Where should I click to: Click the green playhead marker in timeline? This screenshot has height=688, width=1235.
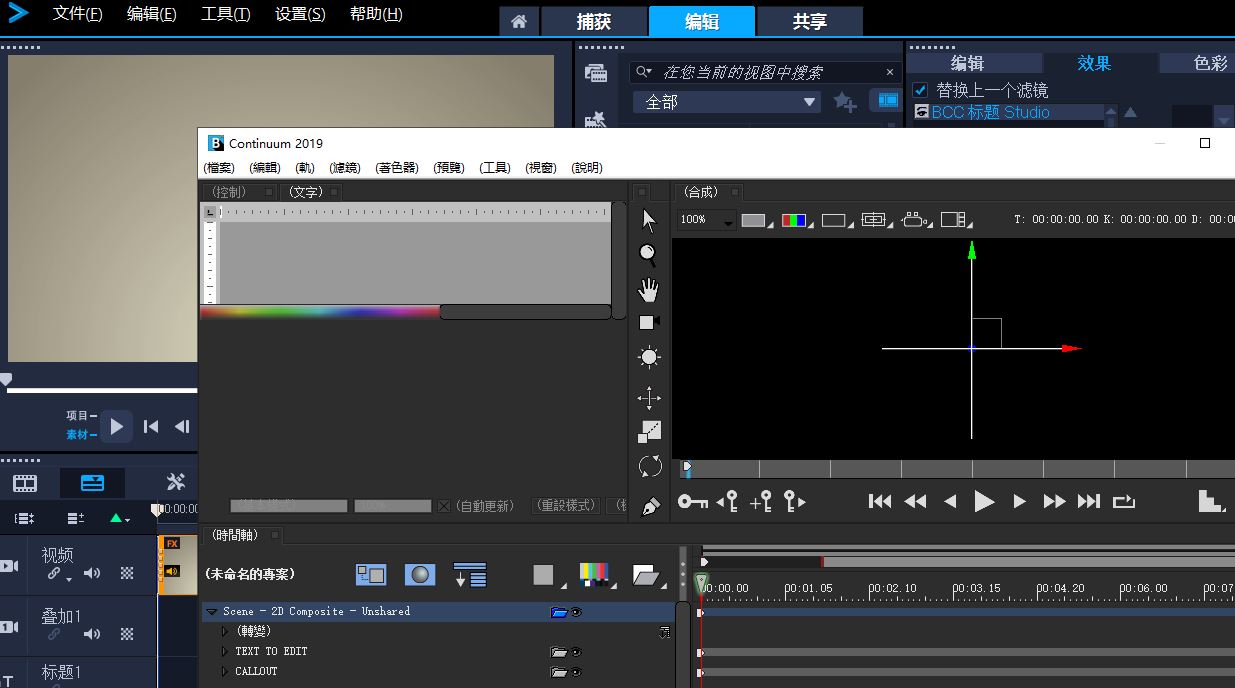pos(701,583)
